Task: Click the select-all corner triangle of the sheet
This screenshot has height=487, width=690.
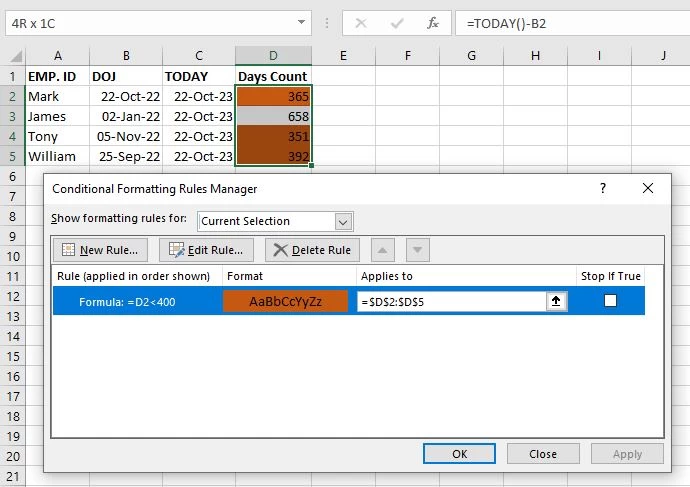Action: (x=16, y=56)
